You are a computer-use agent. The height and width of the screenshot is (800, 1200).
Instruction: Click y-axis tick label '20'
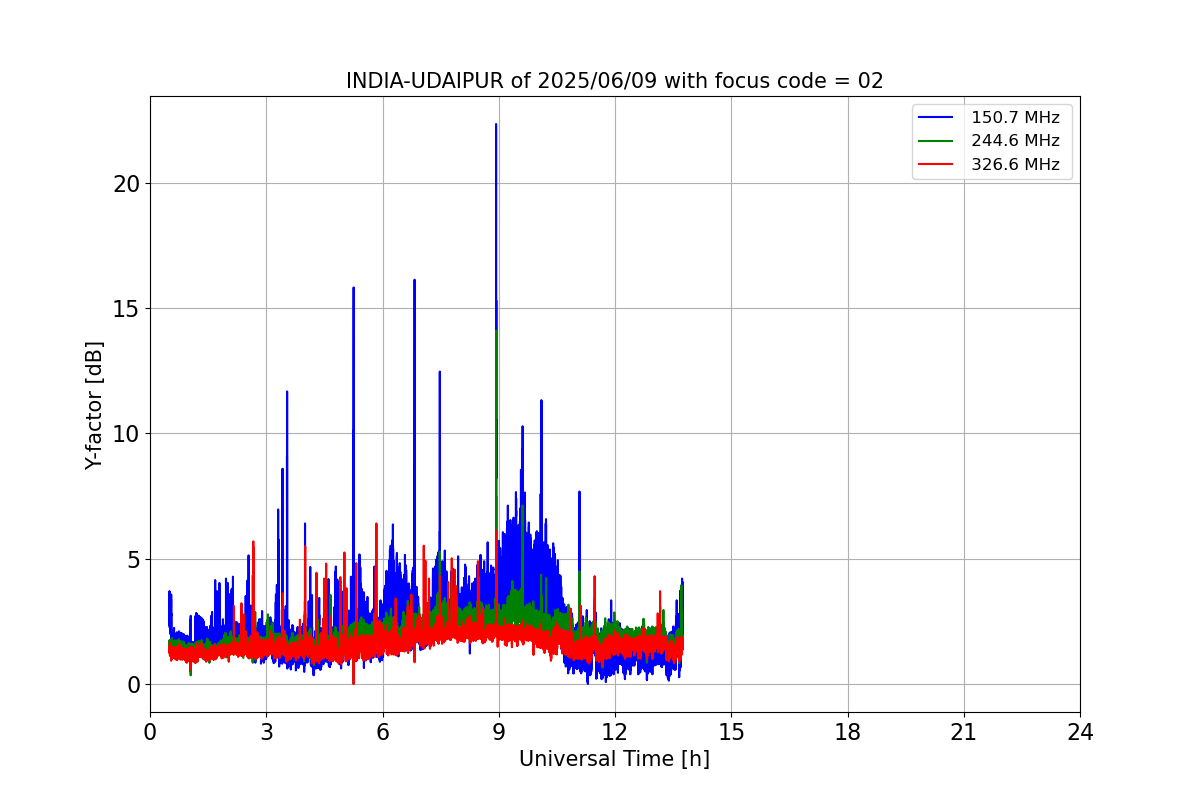[127, 184]
